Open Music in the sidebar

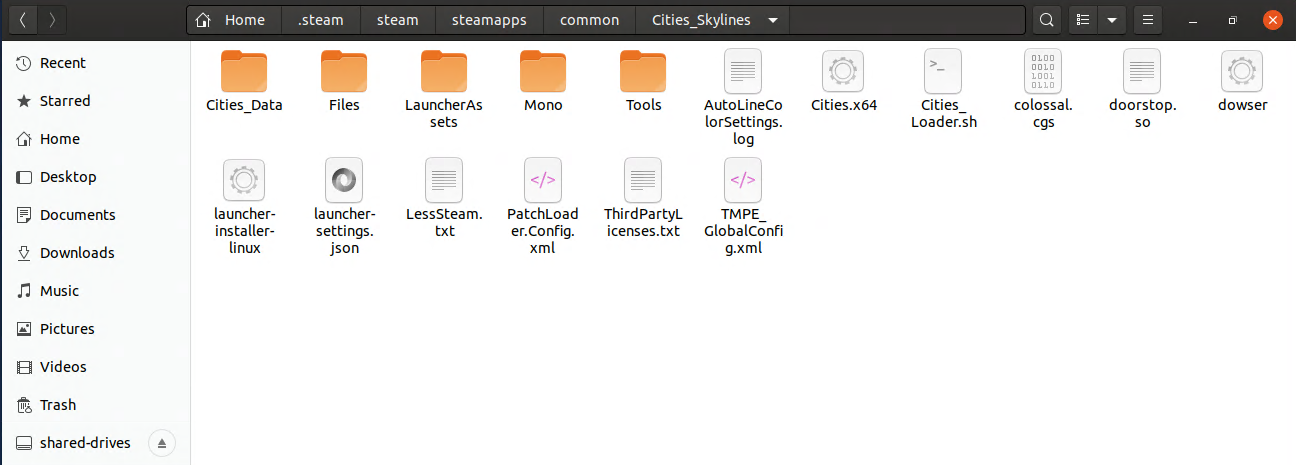tap(95, 291)
